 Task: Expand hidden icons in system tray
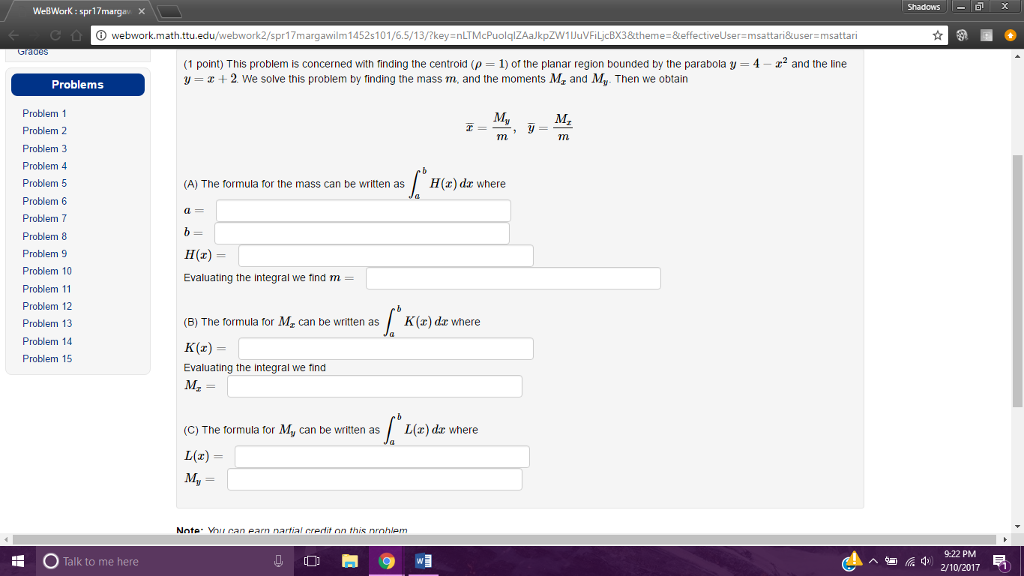(x=874, y=561)
